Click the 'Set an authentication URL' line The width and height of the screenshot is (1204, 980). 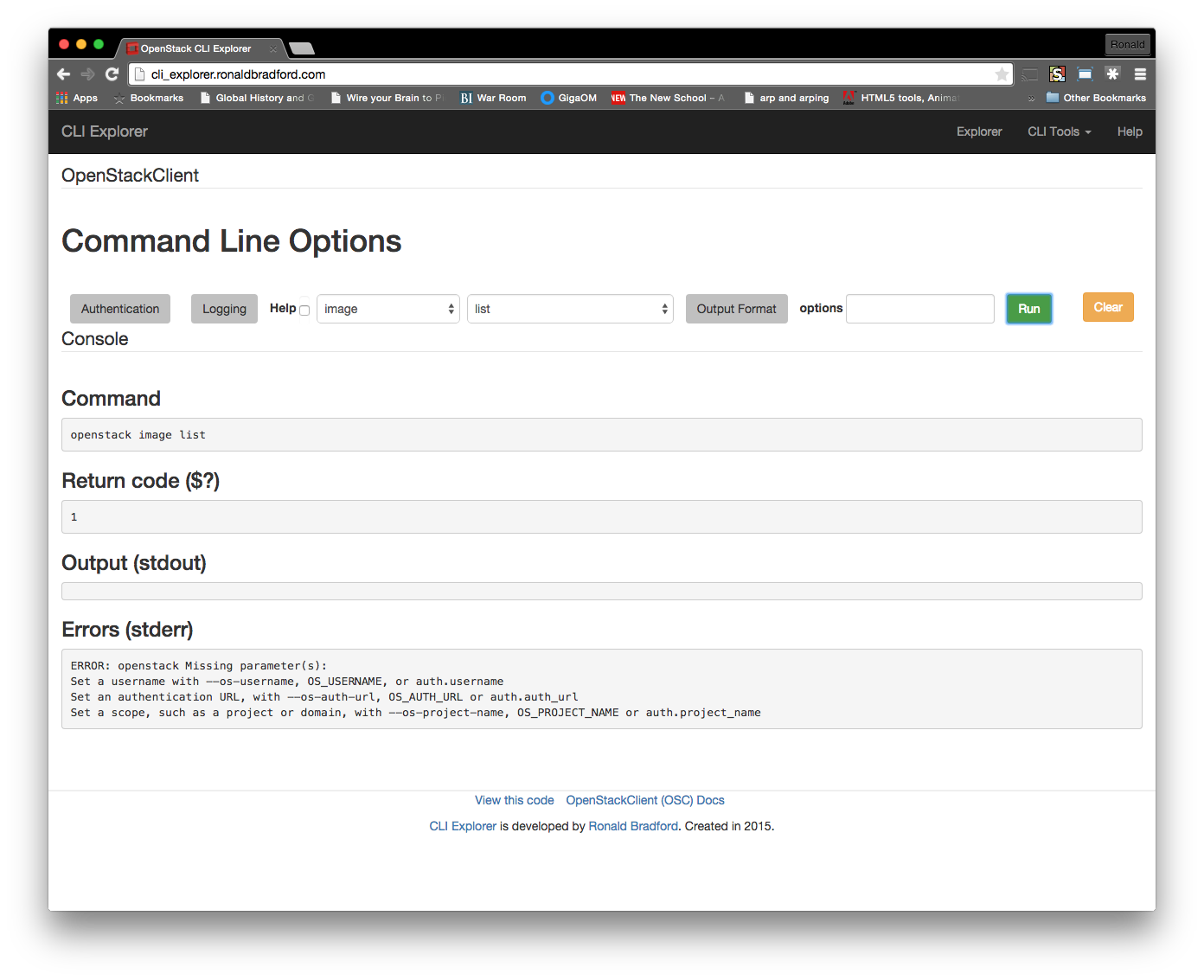[324, 697]
